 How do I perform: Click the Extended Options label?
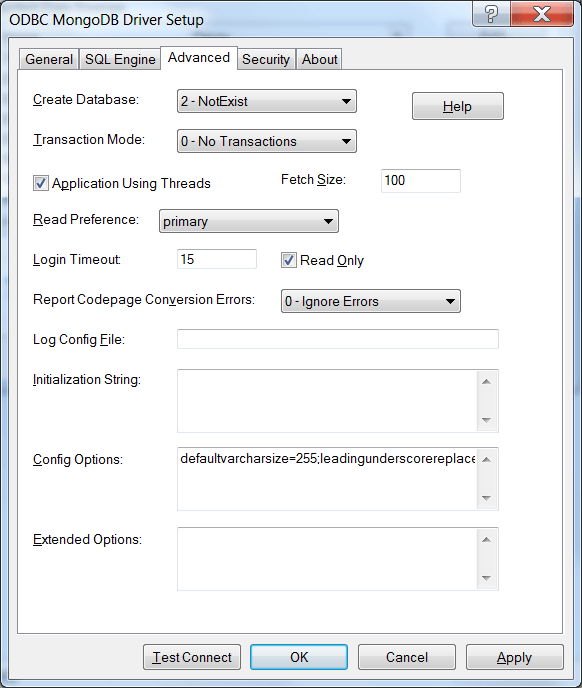click(x=87, y=539)
